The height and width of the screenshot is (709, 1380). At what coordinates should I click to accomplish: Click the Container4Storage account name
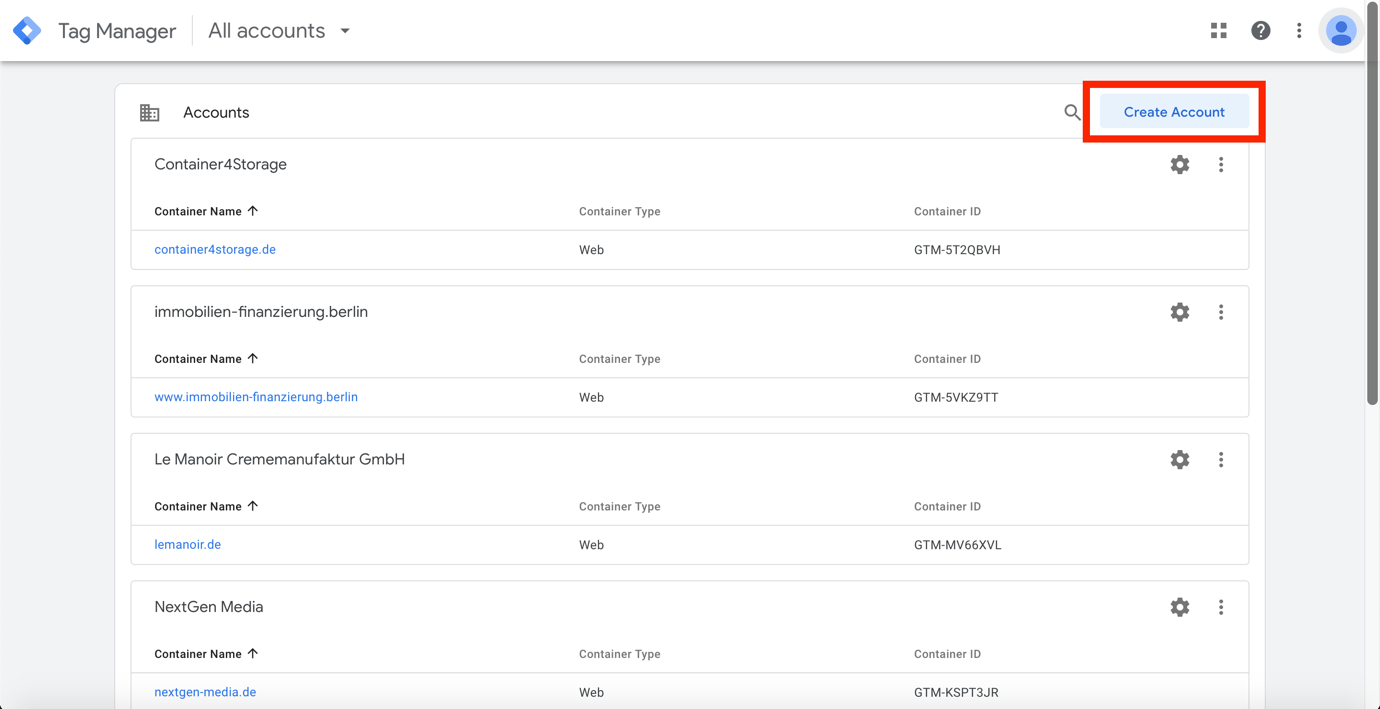[221, 164]
